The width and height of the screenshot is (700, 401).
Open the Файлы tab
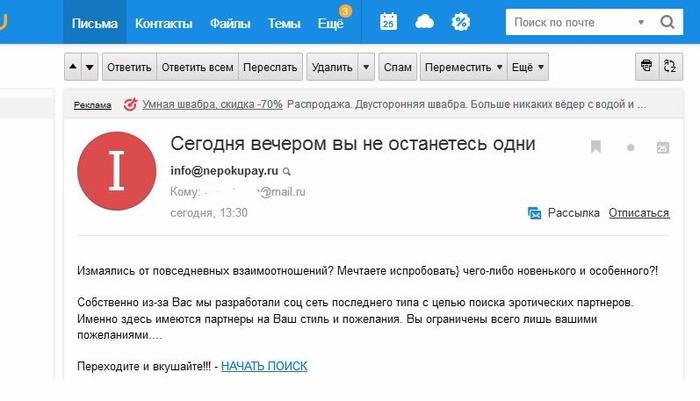[230, 22]
